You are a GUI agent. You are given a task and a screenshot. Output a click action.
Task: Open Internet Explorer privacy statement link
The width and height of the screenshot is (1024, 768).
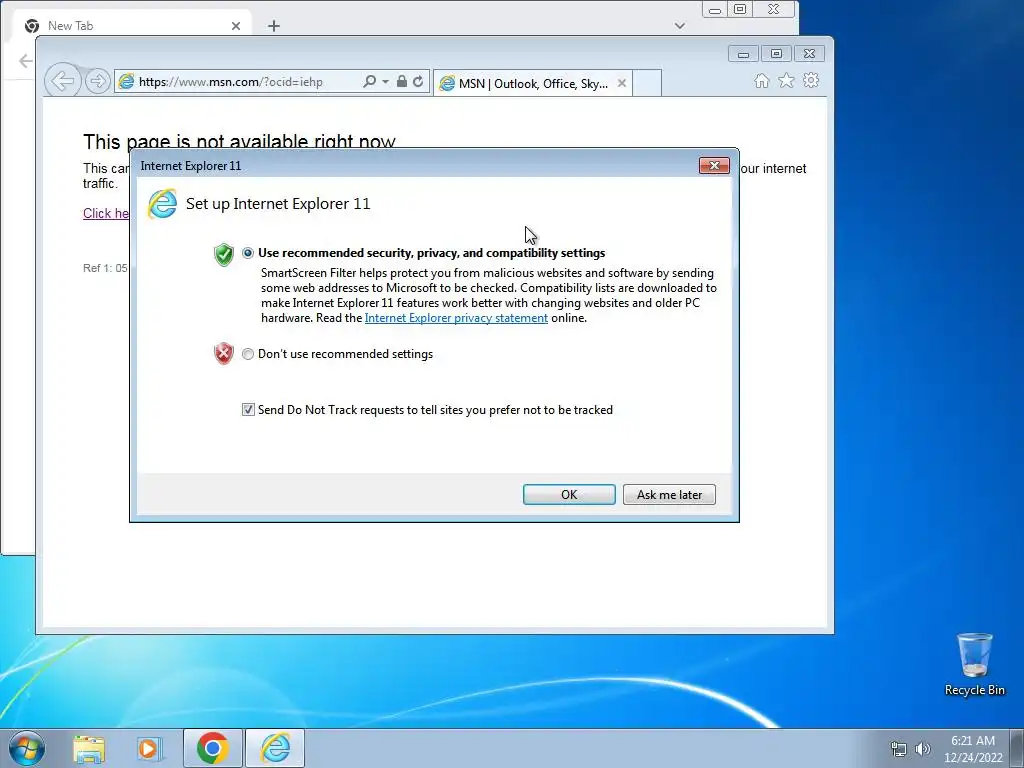coord(456,318)
